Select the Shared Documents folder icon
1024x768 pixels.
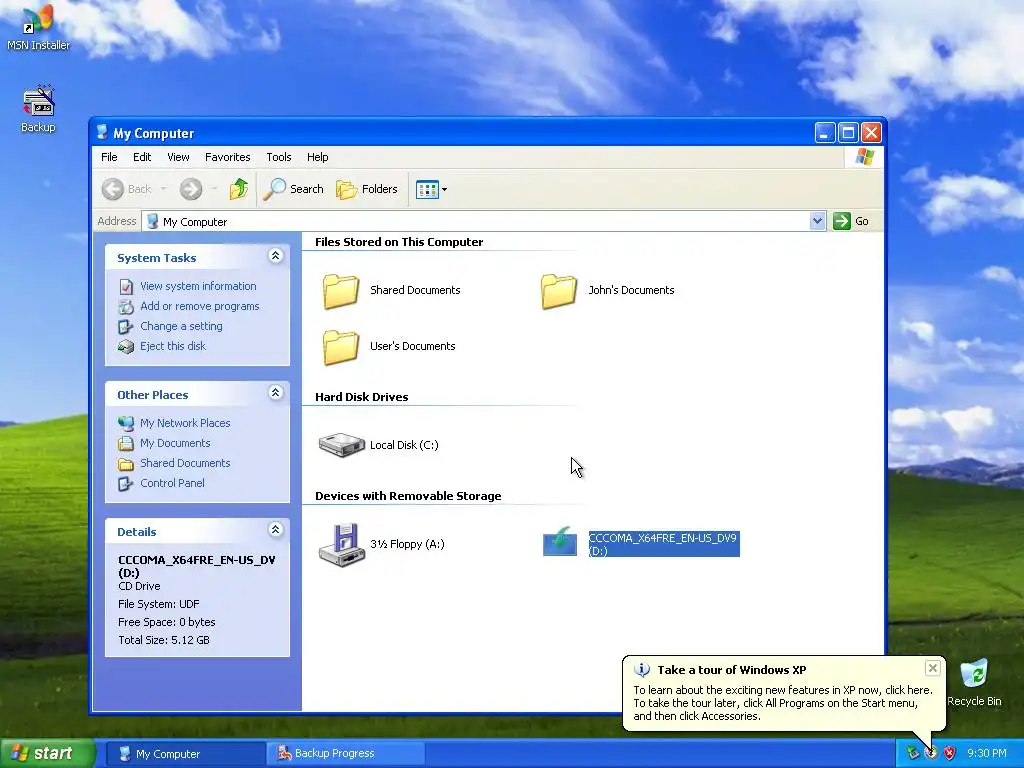coord(341,291)
